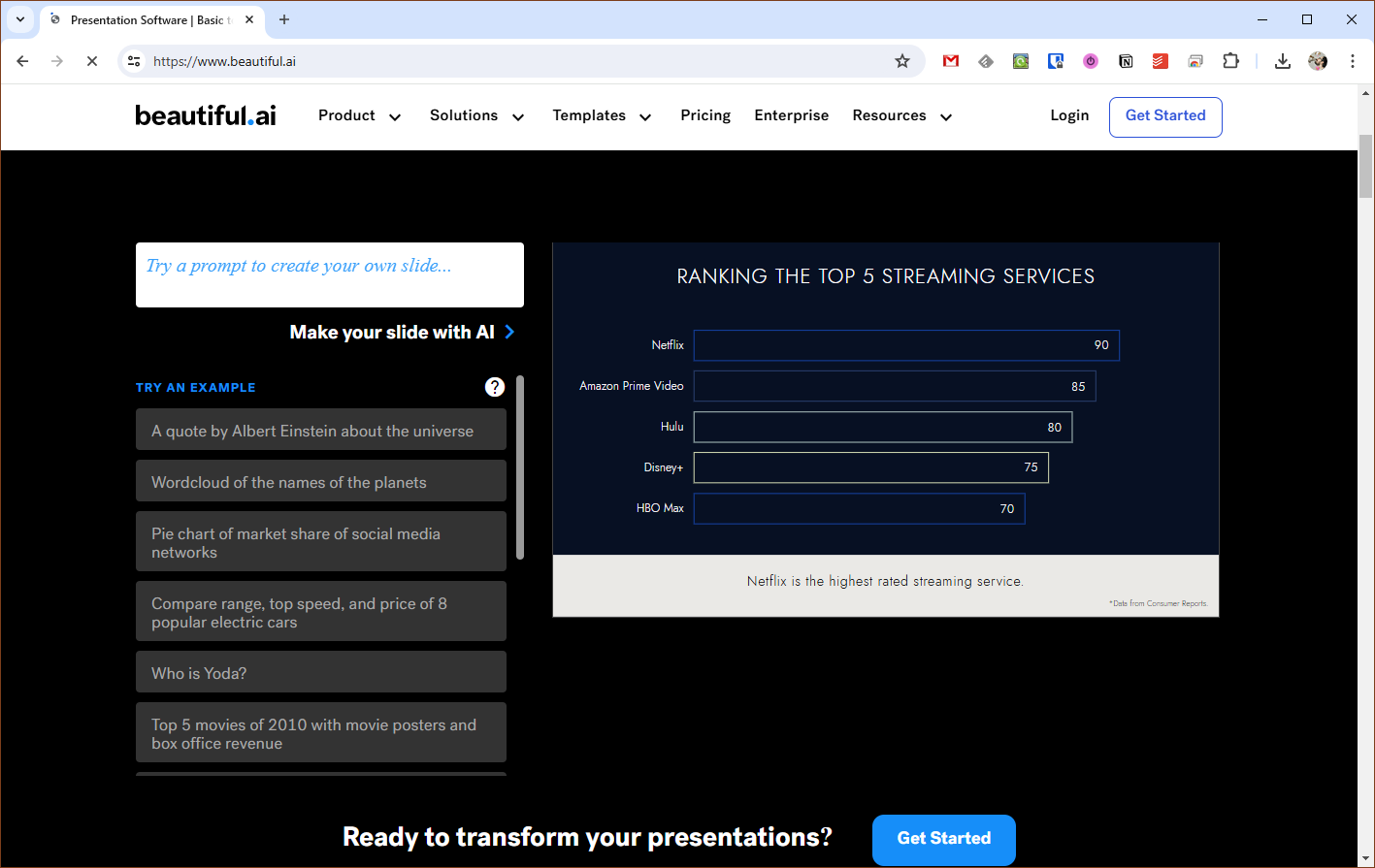Open Chrome three-dot menu
The height and width of the screenshot is (868, 1375).
pos(1353,61)
